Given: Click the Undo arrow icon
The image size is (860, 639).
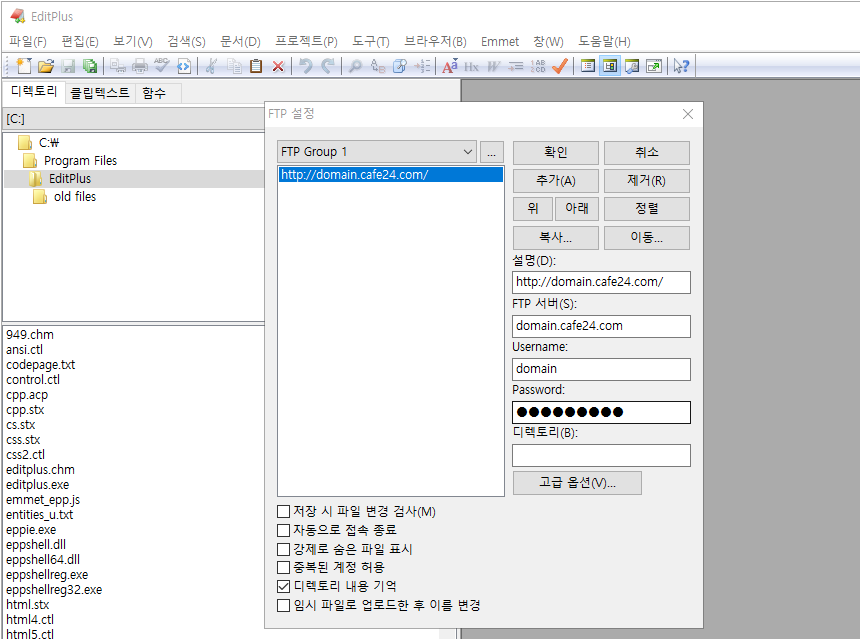Looking at the screenshot, I should click(x=305, y=66).
